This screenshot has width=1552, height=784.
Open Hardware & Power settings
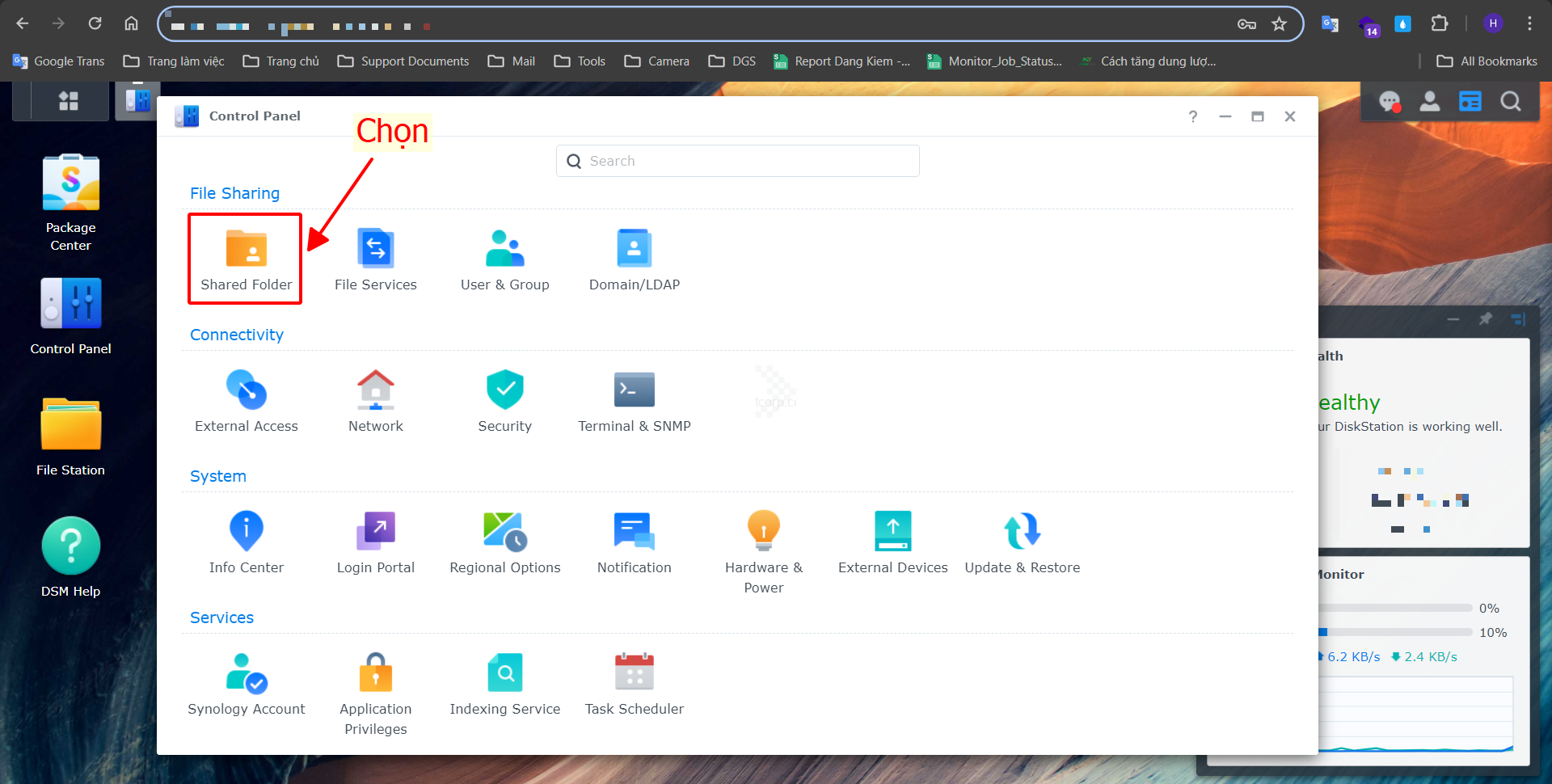763,550
